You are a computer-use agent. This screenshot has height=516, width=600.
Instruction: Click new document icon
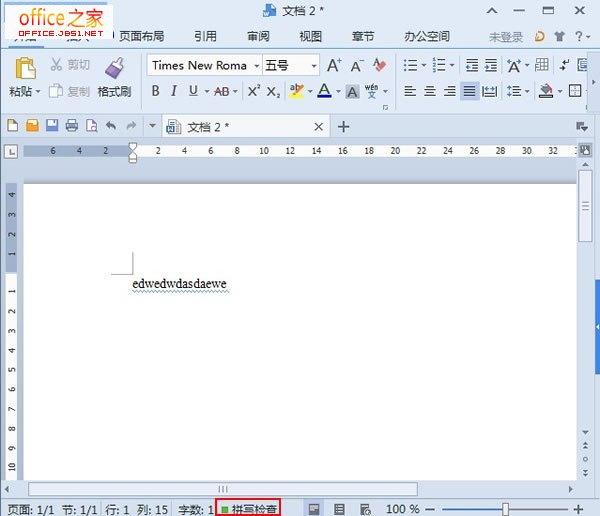click(x=13, y=126)
